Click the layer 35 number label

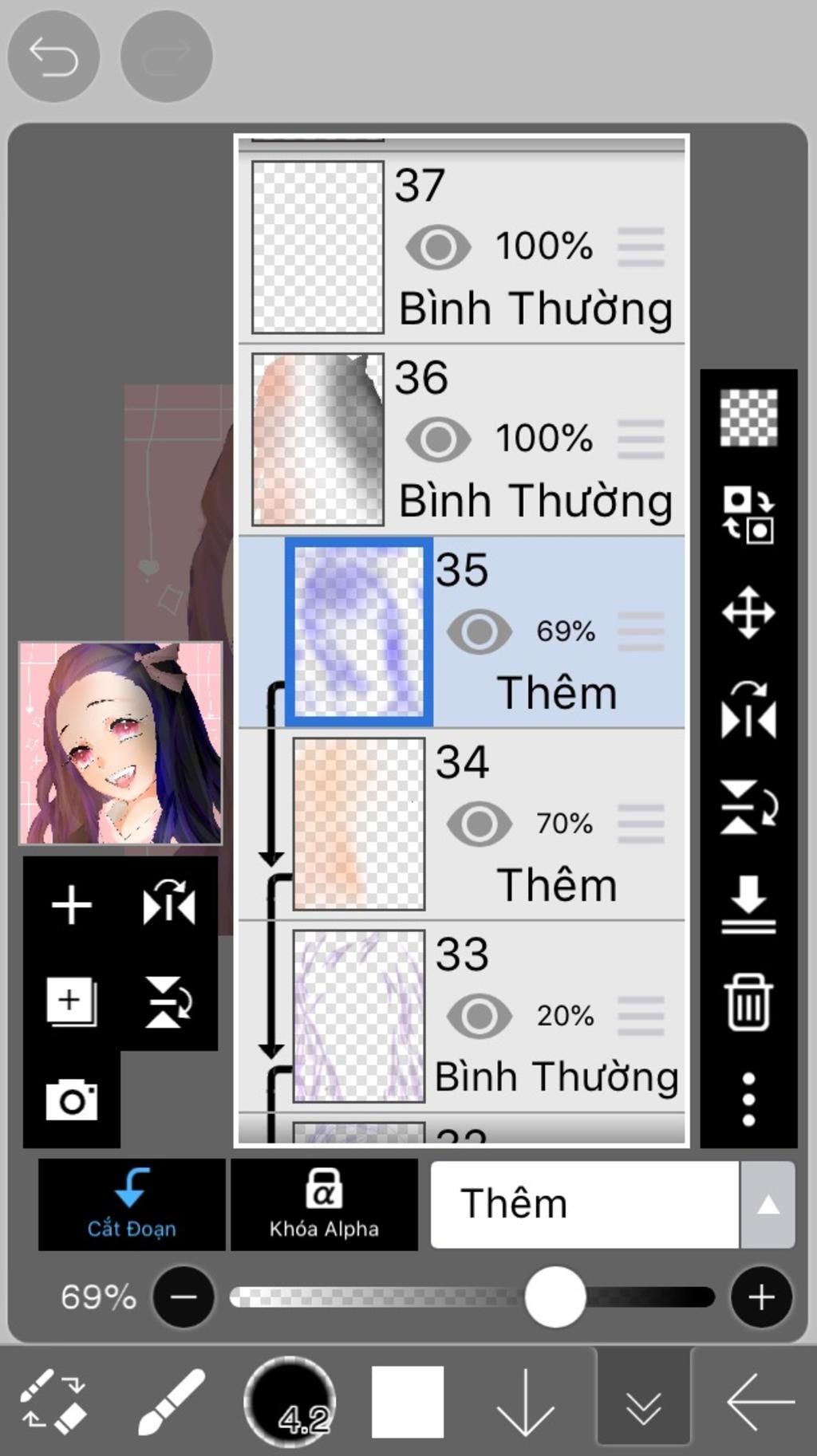coord(462,570)
